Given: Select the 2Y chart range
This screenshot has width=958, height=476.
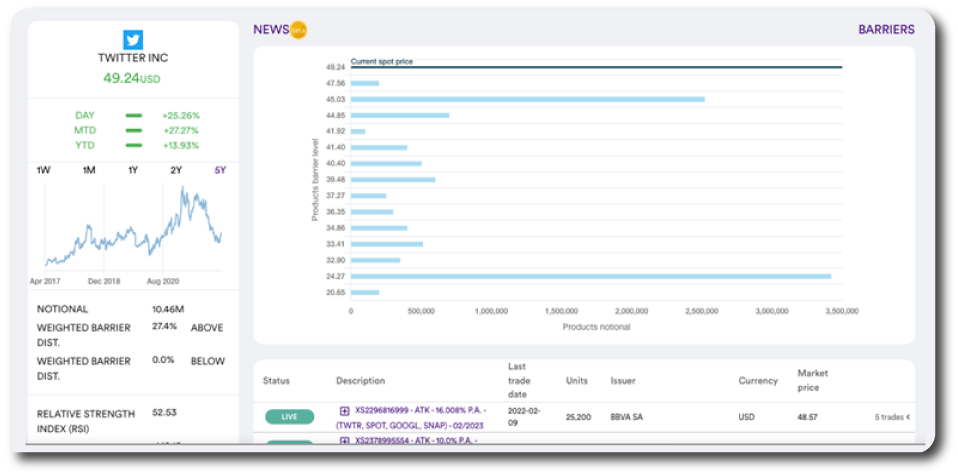Looking at the screenshot, I should pos(176,170).
